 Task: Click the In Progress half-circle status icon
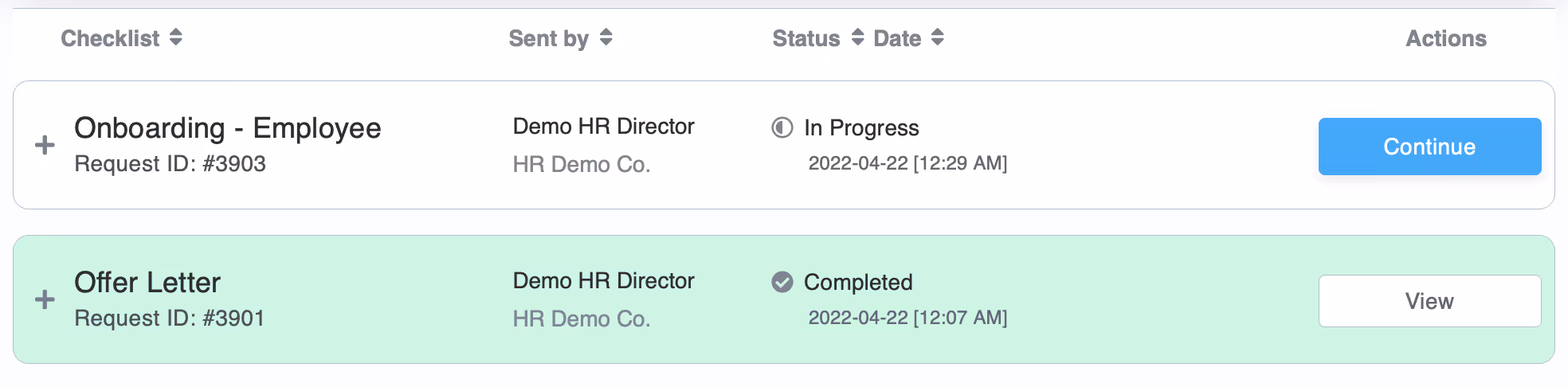(x=782, y=127)
